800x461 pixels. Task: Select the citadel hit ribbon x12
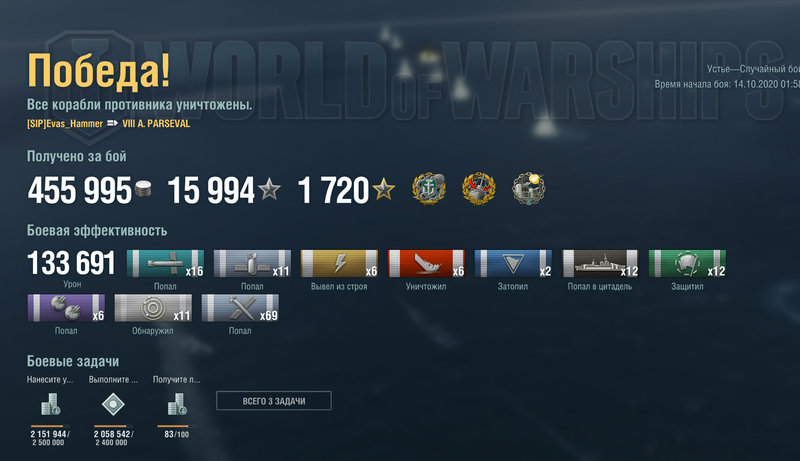pyautogui.click(x=600, y=263)
